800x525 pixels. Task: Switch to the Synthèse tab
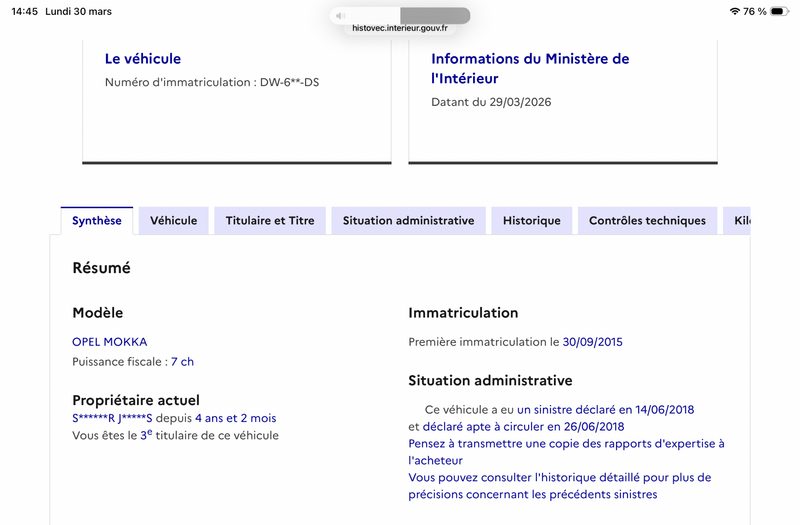pyautogui.click(x=97, y=220)
